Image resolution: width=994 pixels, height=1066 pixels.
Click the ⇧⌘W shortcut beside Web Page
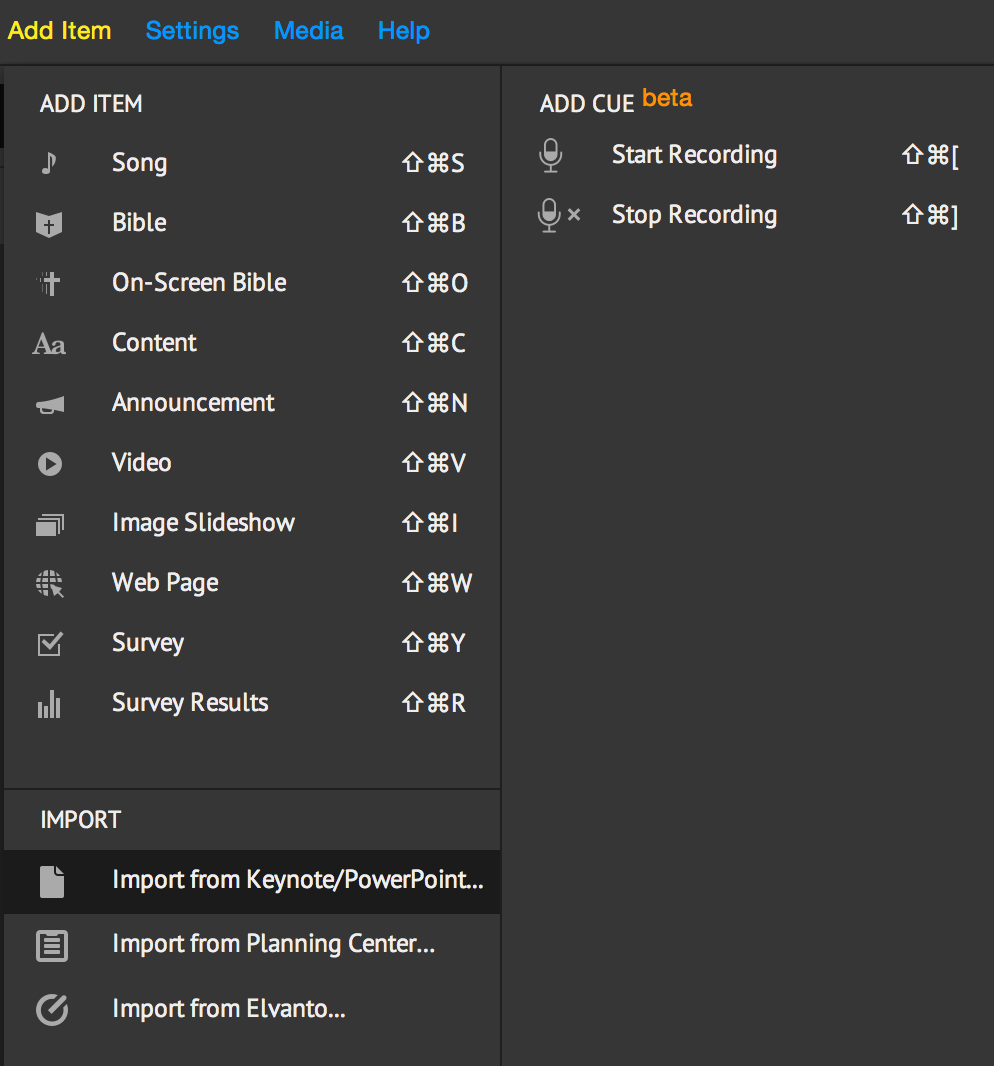pyautogui.click(x=437, y=583)
